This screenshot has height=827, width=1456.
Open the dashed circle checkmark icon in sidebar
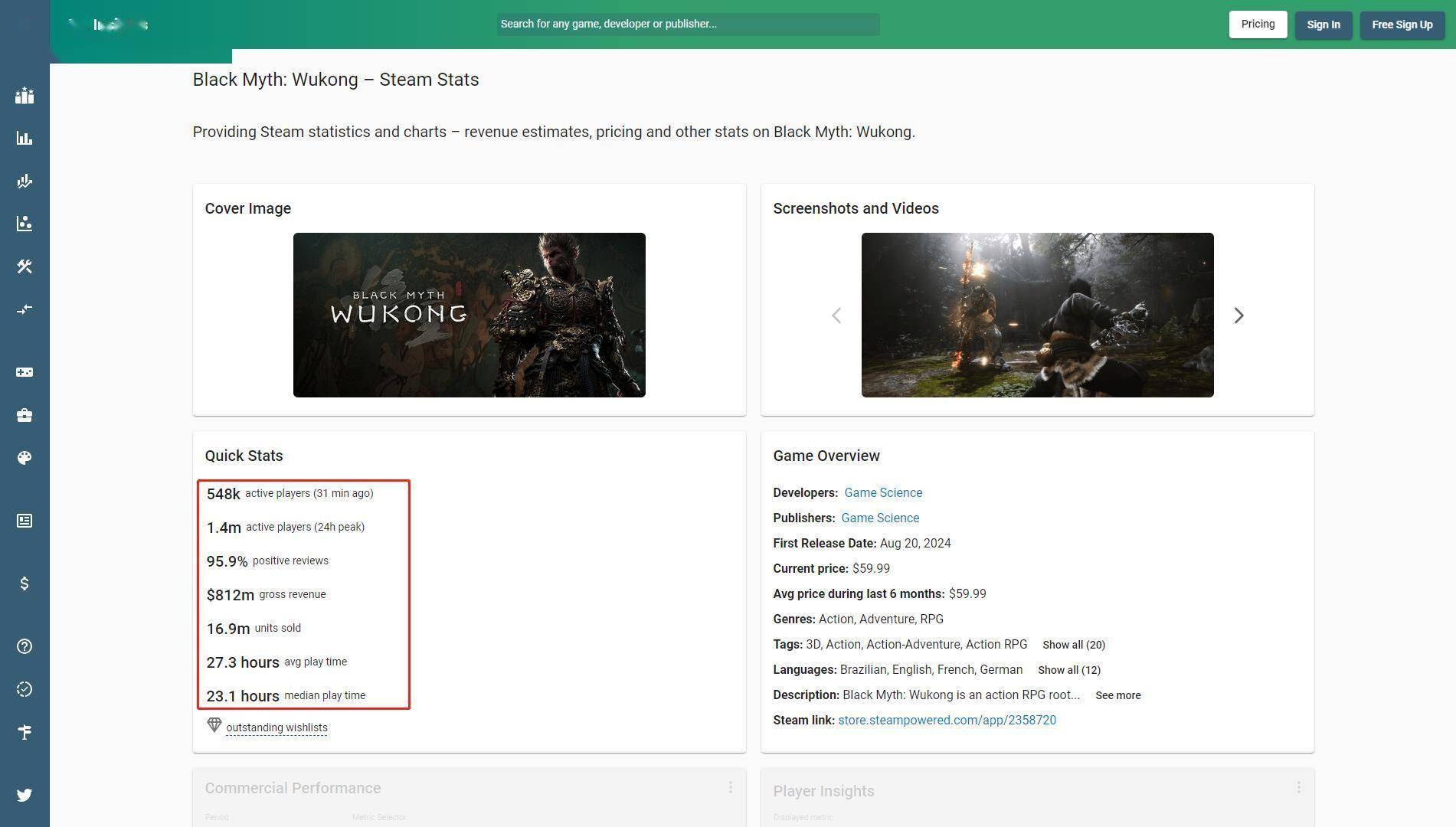click(25, 689)
